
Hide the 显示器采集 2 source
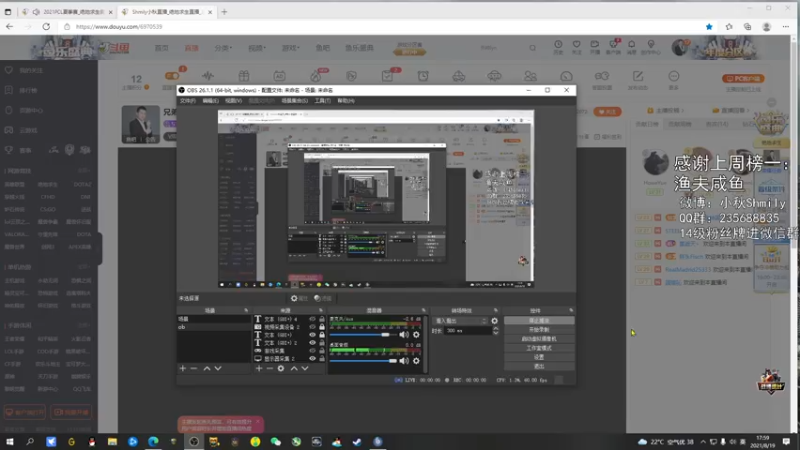tap(312, 359)
